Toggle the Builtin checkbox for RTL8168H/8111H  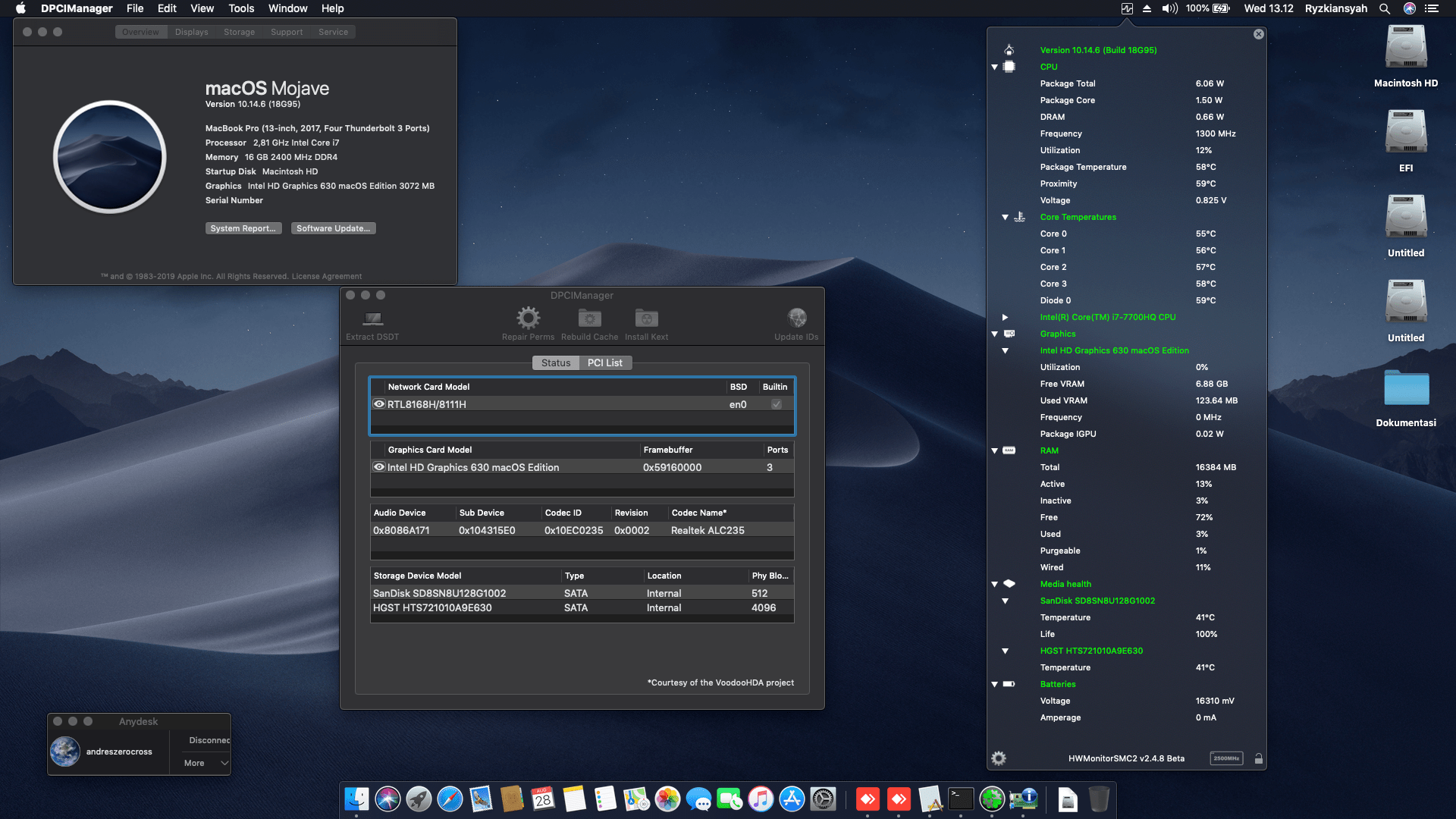click(776, 404)
